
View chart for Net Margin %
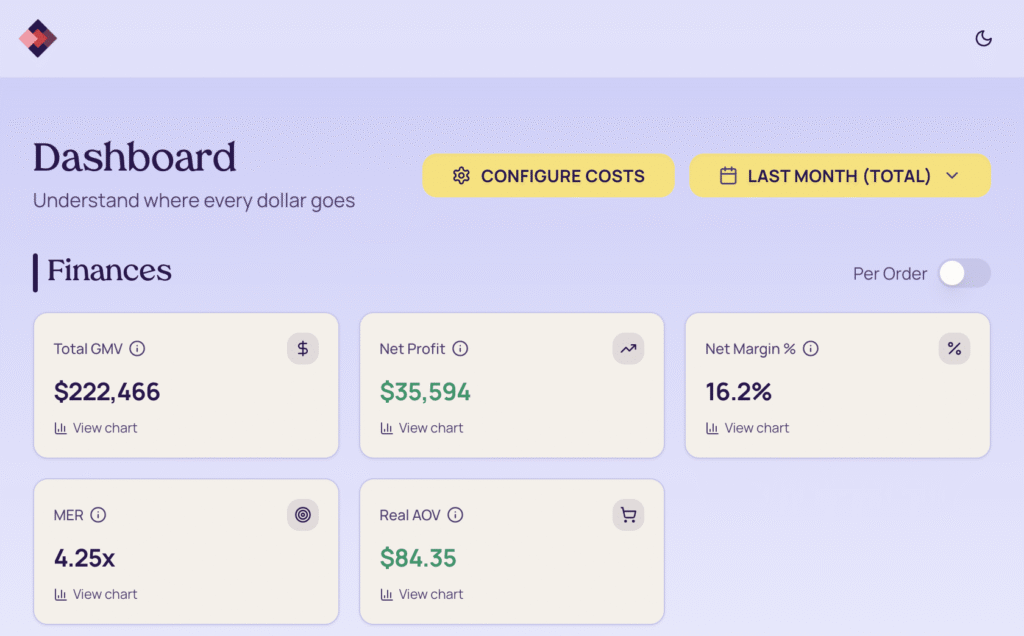point(748,428)
